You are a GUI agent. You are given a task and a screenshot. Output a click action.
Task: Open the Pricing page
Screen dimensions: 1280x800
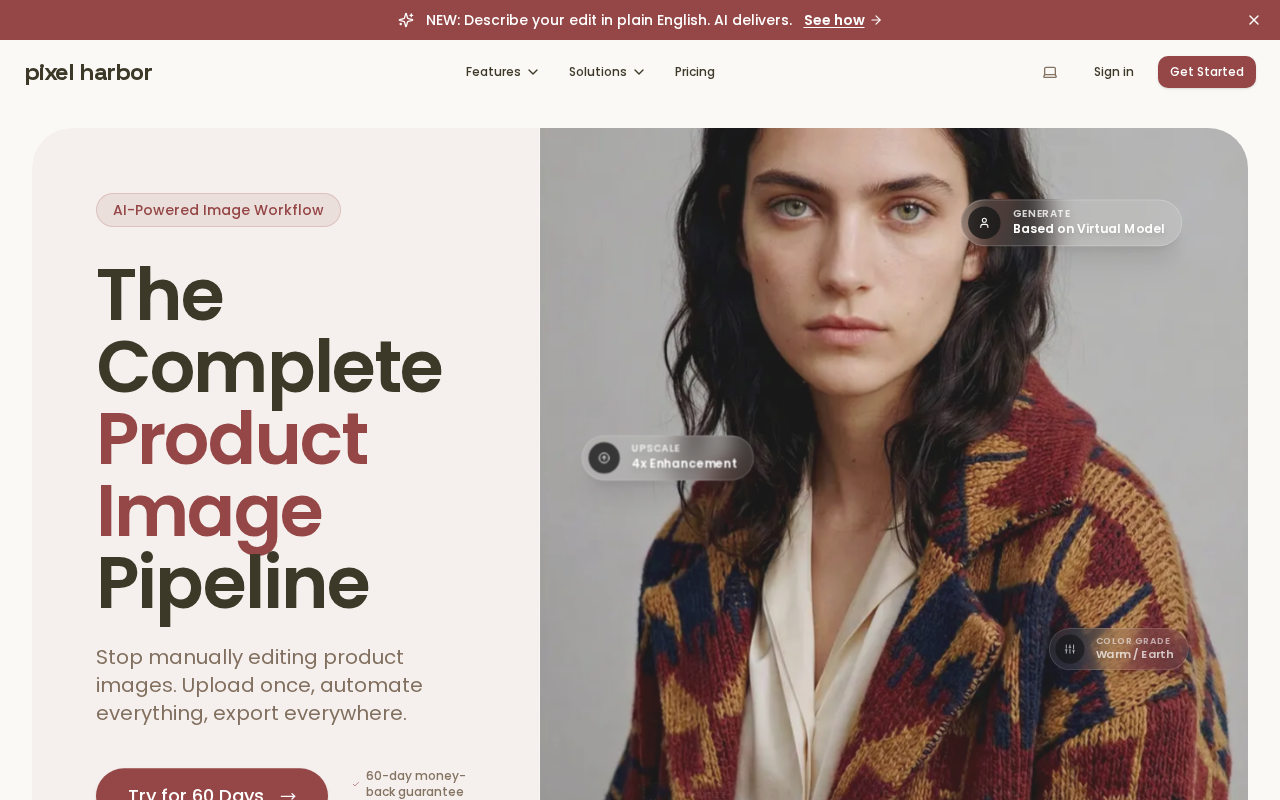point(695,72)
